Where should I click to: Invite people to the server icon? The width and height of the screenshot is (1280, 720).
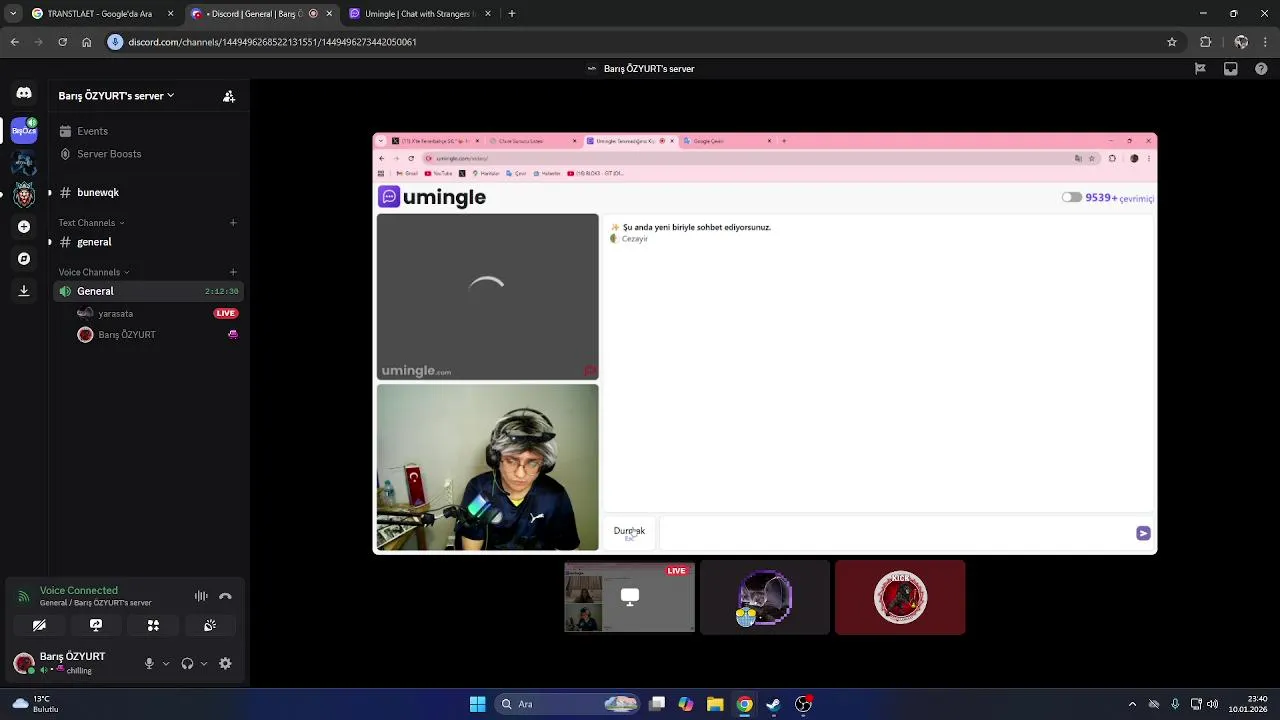click(229, 96)
